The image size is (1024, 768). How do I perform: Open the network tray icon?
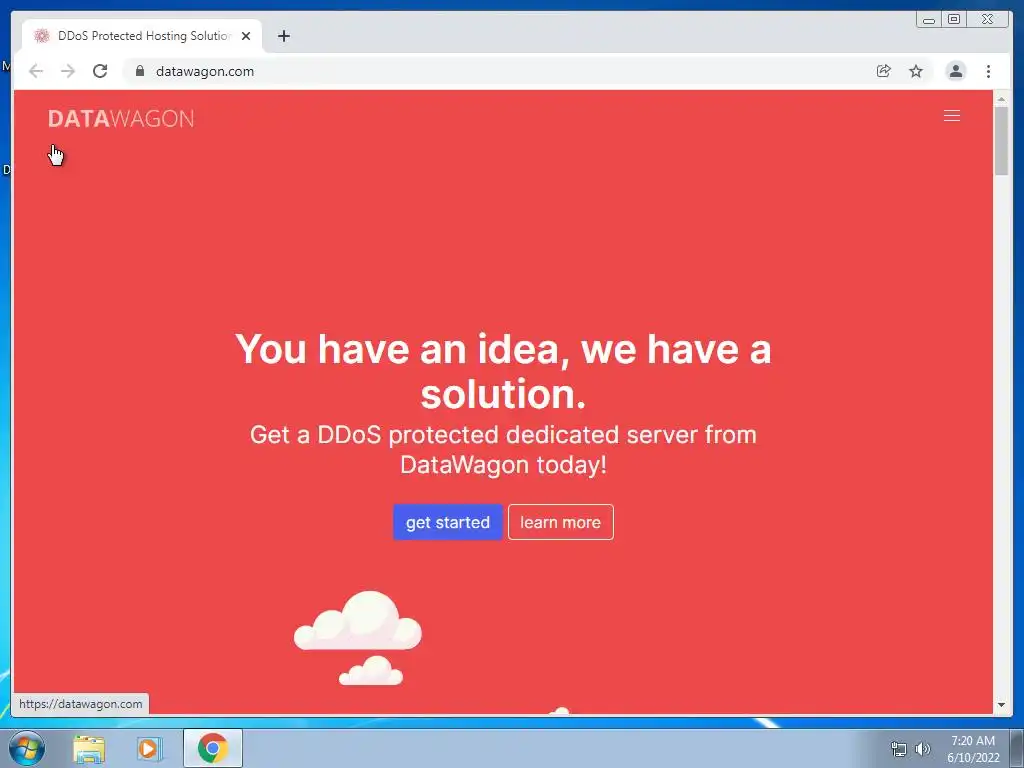pyautogui.click(x=899, y=749)
